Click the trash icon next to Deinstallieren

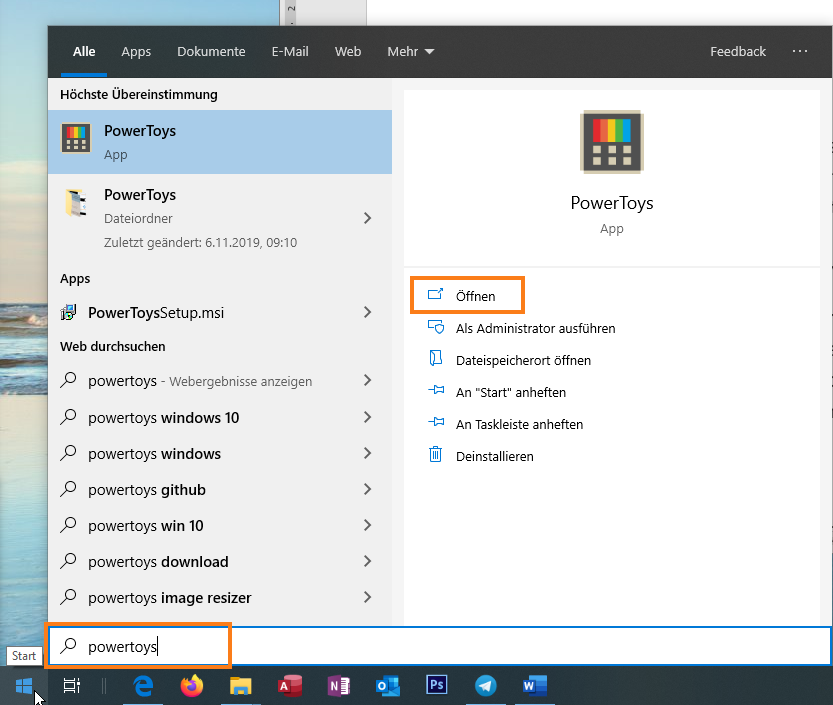tap(436, 454)
